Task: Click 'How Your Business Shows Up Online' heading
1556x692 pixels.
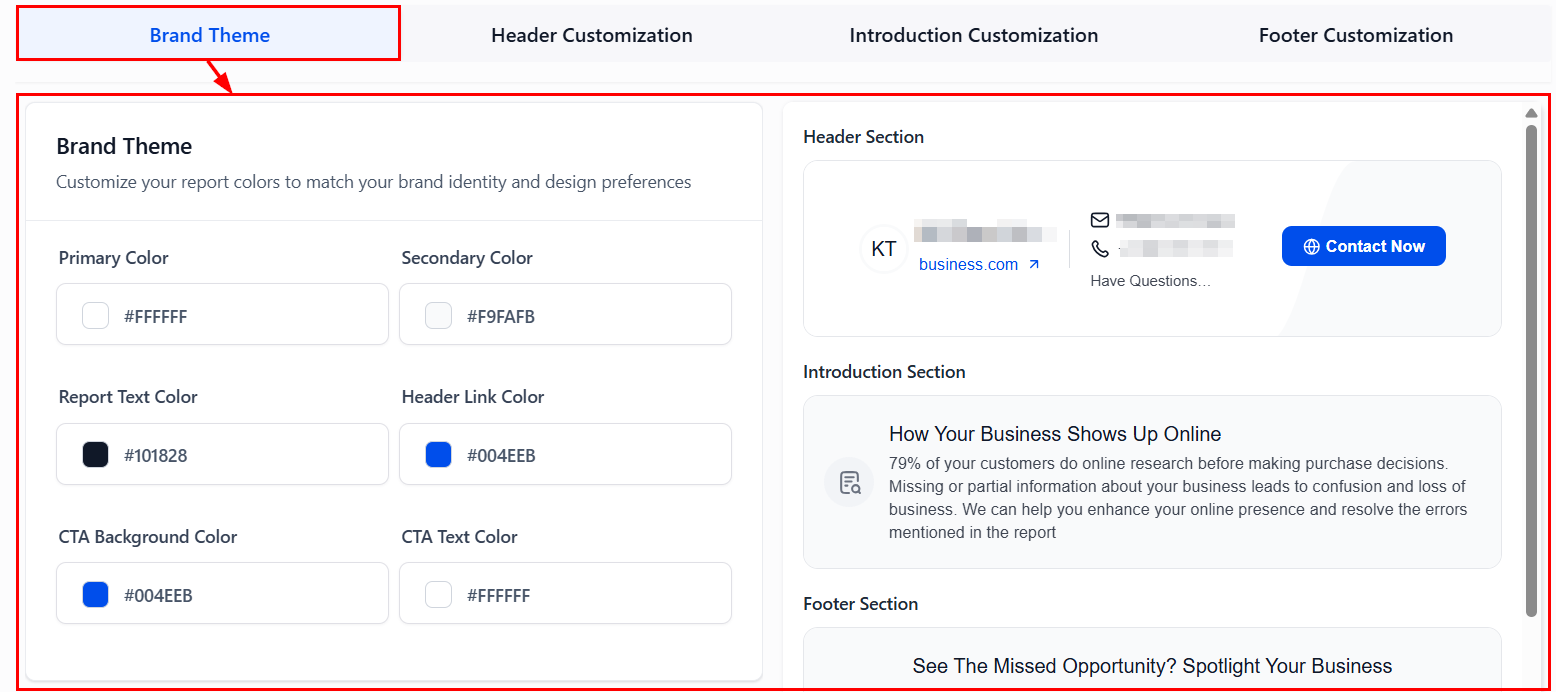Action: click(x=1055, y=434)
